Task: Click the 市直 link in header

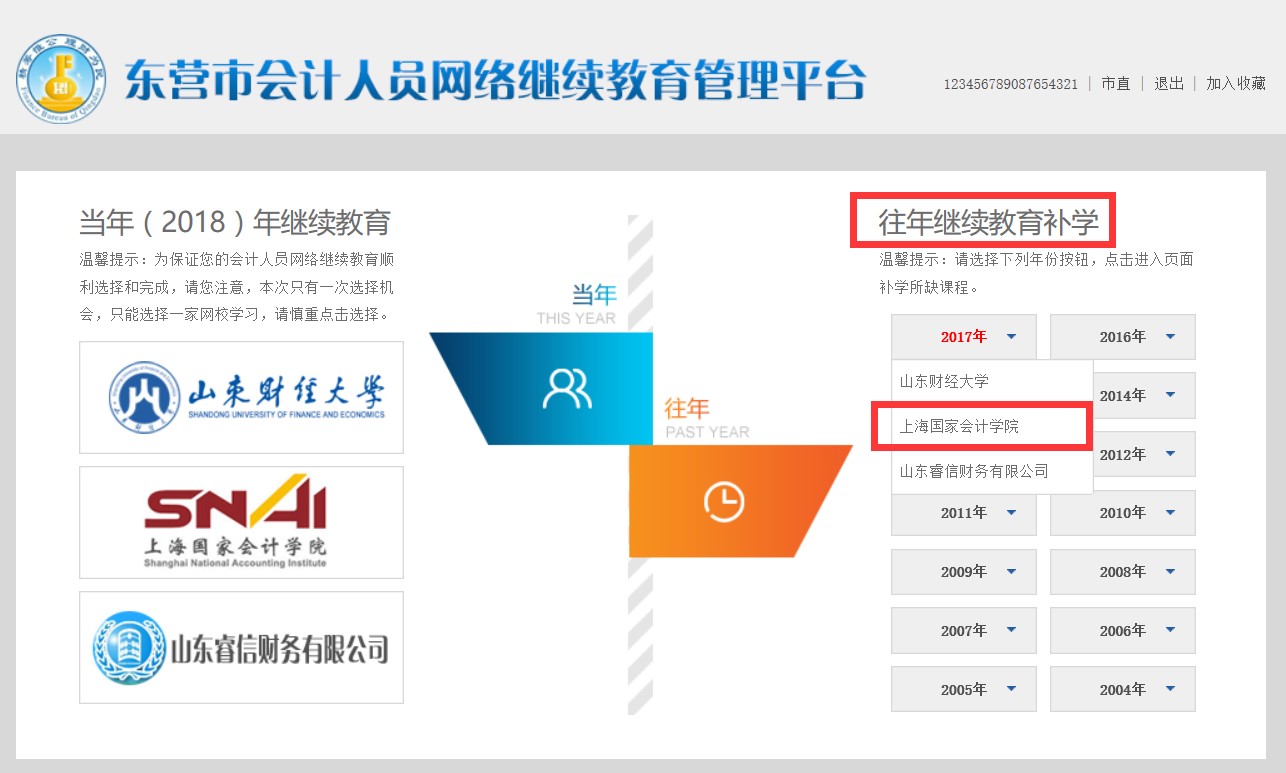Action: click(1116, 84)
